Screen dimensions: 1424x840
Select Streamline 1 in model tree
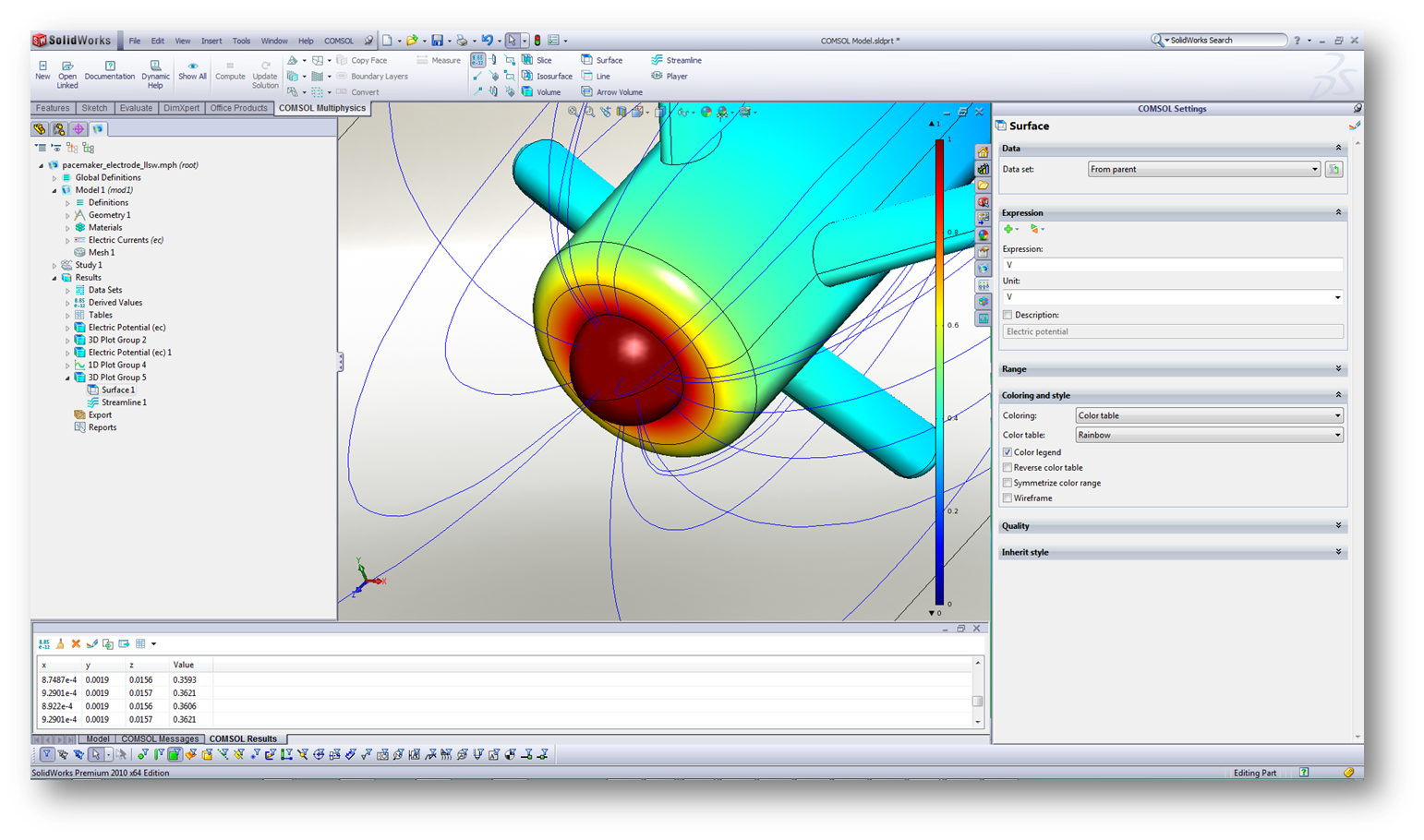click(x=116, y=402)
